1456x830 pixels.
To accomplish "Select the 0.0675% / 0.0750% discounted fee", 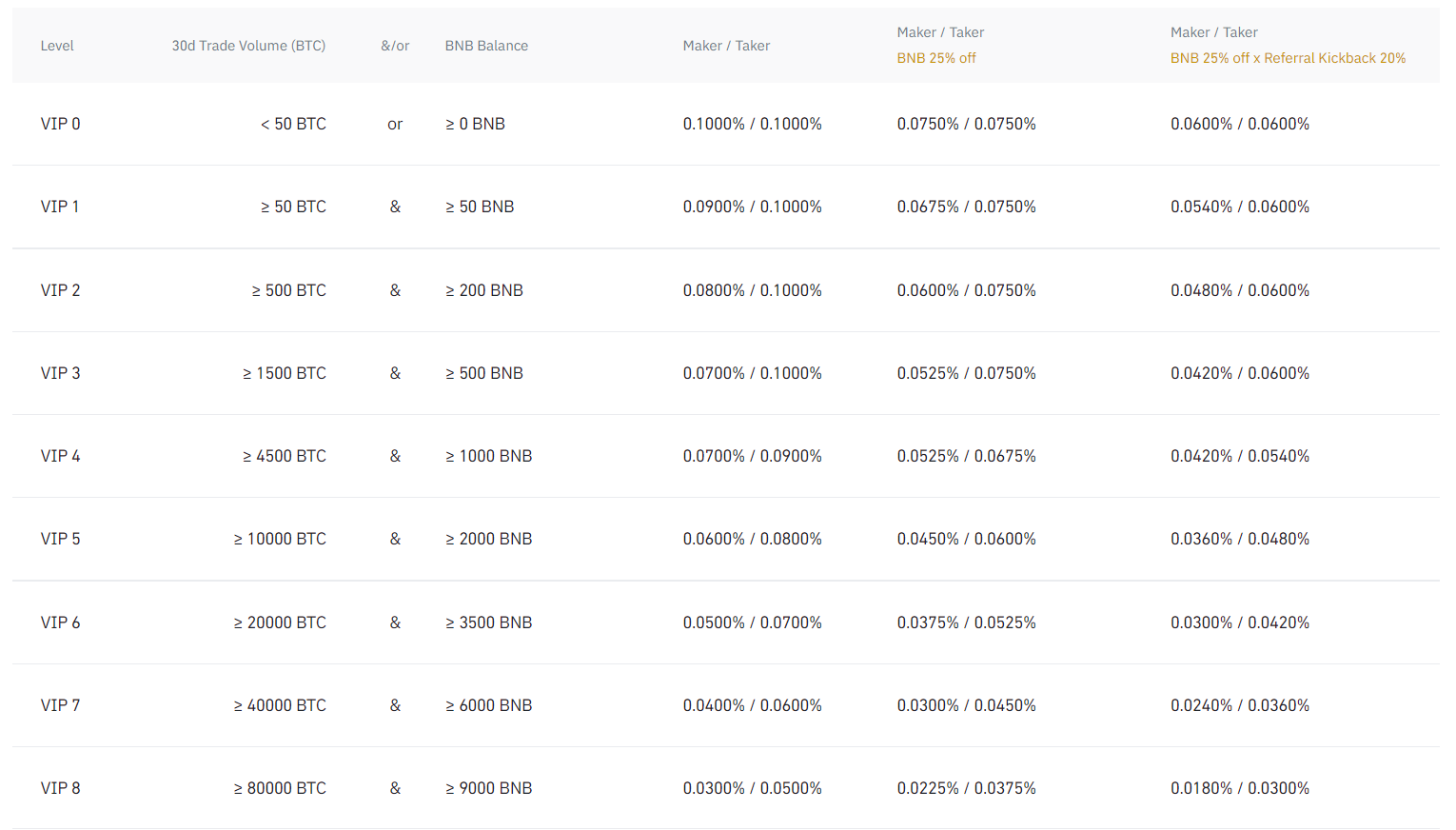I will tap(966, 207).
